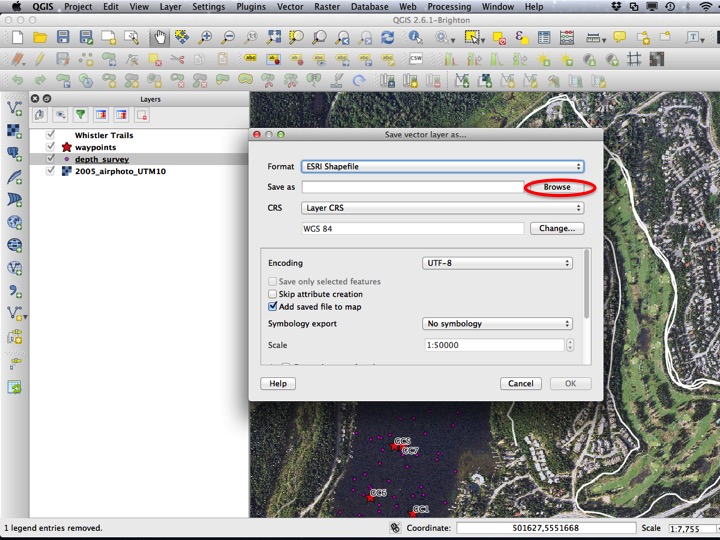This screenshot has width=720, height=540.
Task: Click the Cancel button
Action: 521,383
